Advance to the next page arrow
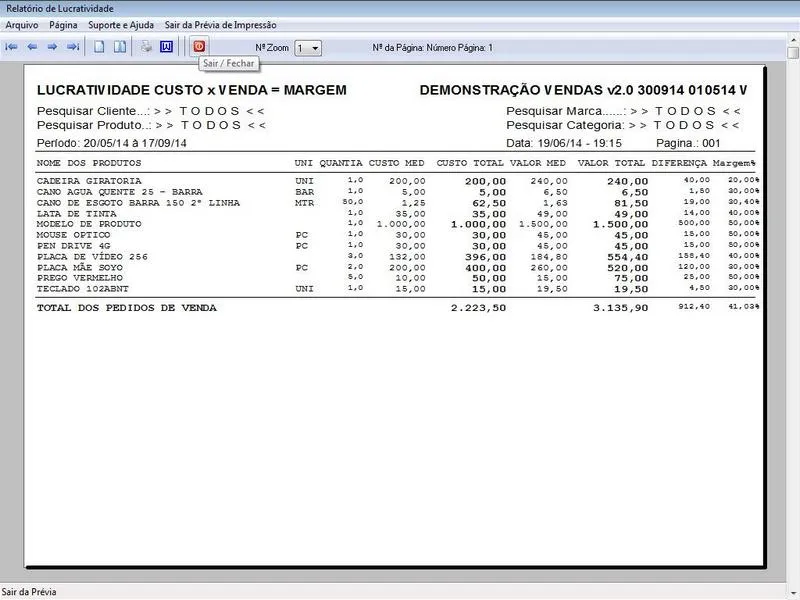The image size is (800, 600). [52, 47]
